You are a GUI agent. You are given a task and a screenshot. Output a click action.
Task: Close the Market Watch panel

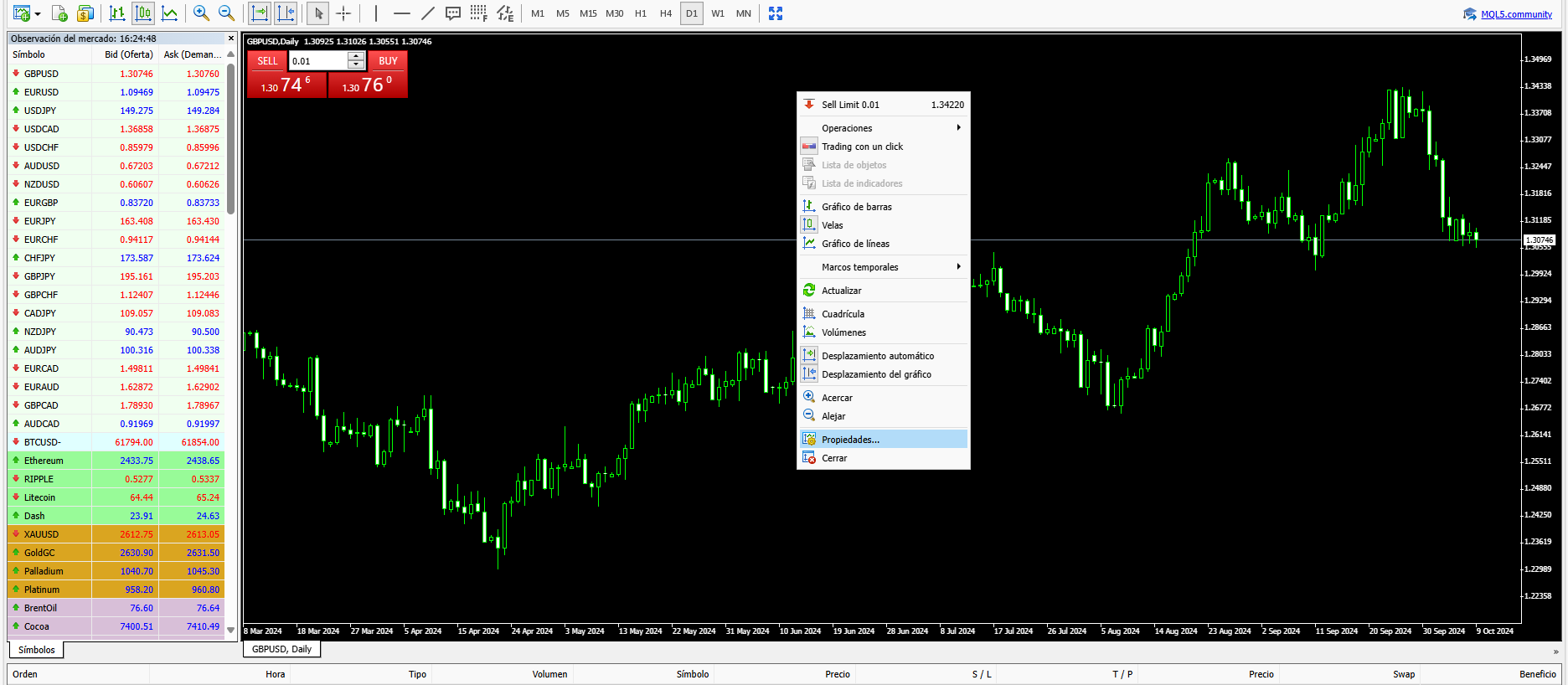[231, 38]
